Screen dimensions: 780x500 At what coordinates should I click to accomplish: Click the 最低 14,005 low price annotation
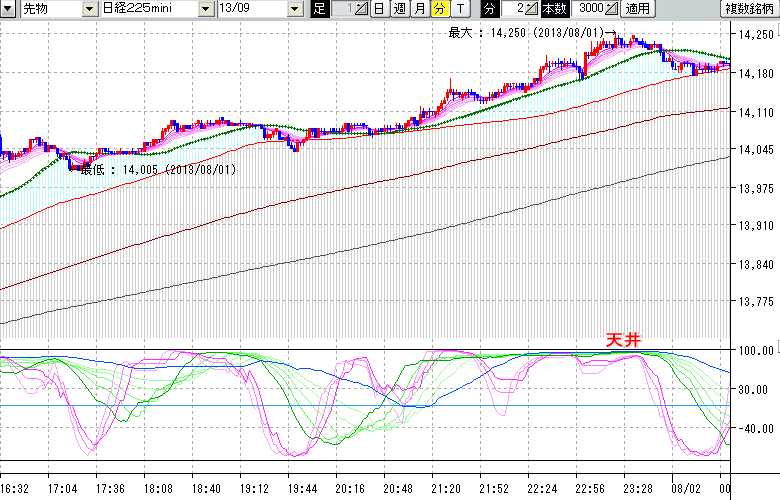coord(160,170)
